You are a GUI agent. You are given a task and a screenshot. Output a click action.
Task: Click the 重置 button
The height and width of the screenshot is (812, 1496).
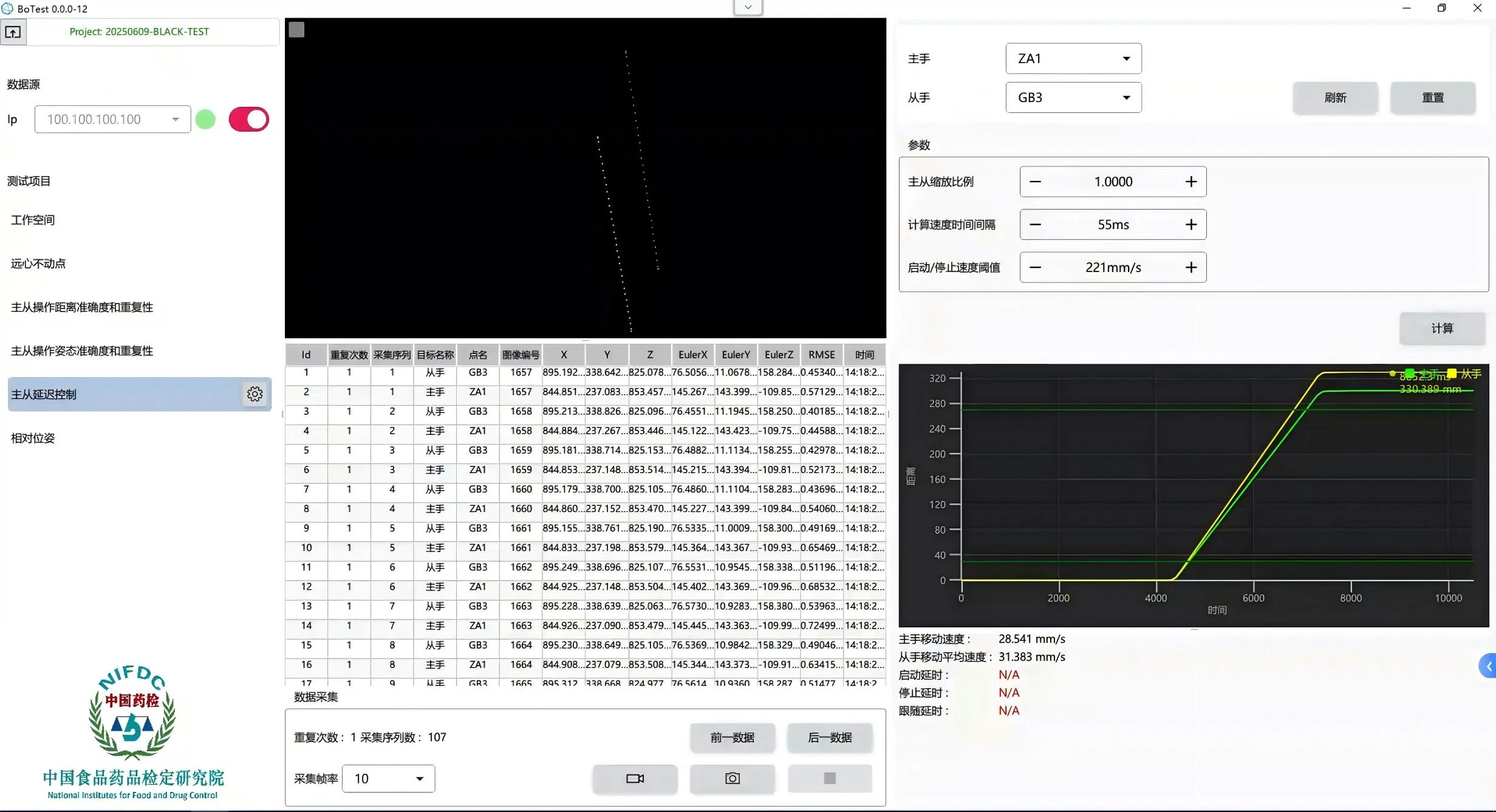tap(1433, 98)
